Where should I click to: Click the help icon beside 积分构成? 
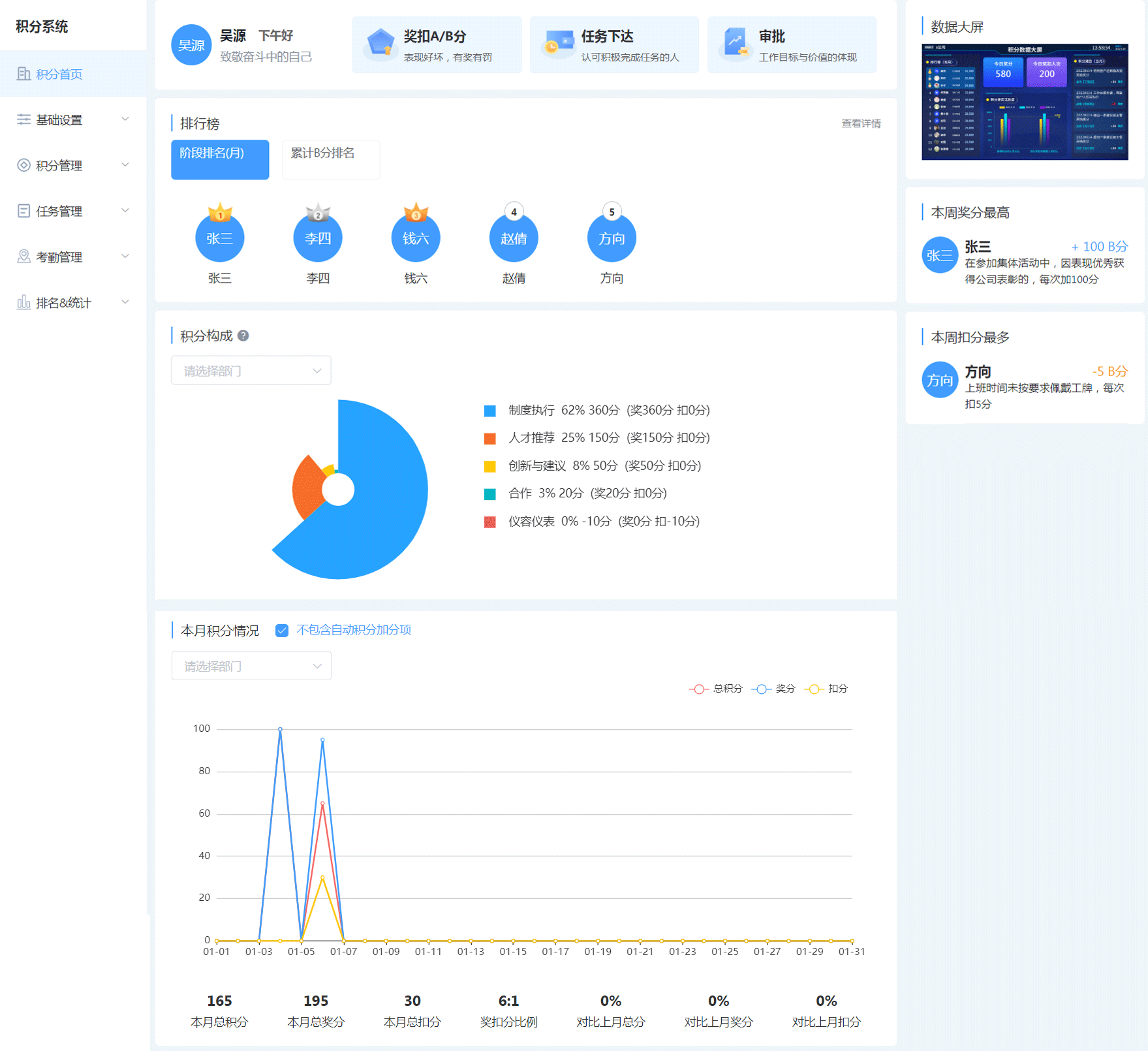pos(243,336)
